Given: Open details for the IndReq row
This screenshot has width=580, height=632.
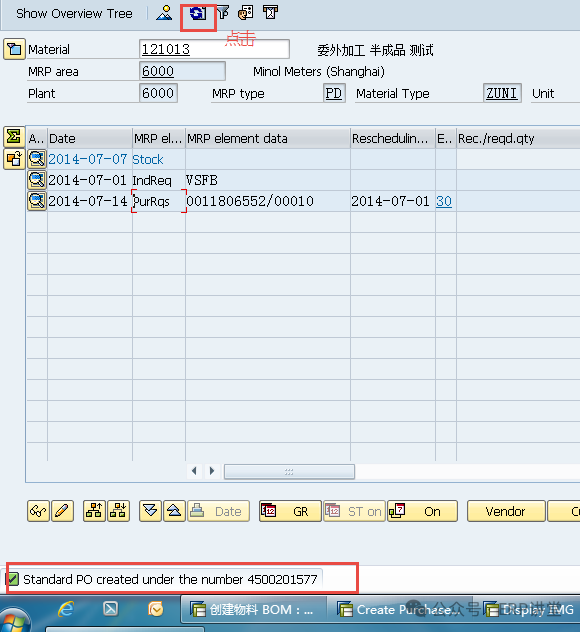Looking at the screenshot, I should click(x=37, y=180).
